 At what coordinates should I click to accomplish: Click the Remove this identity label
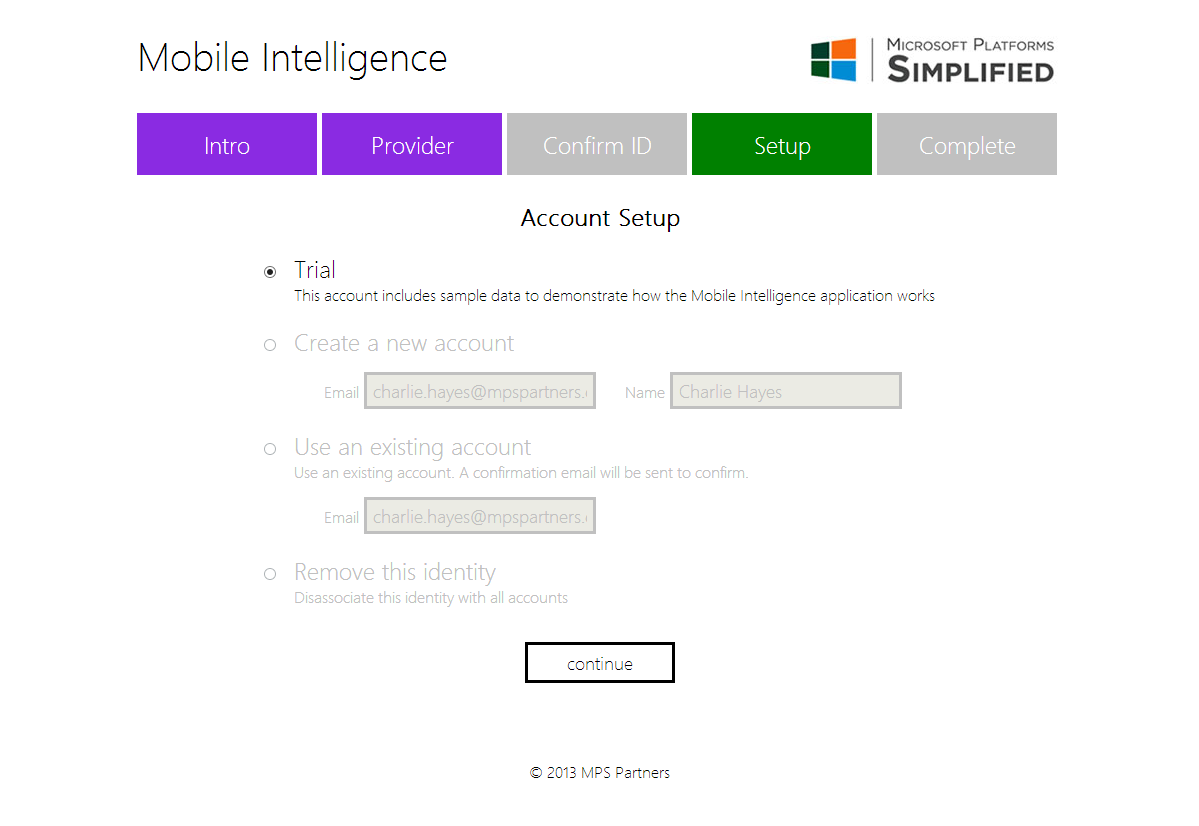click(395, 572)
